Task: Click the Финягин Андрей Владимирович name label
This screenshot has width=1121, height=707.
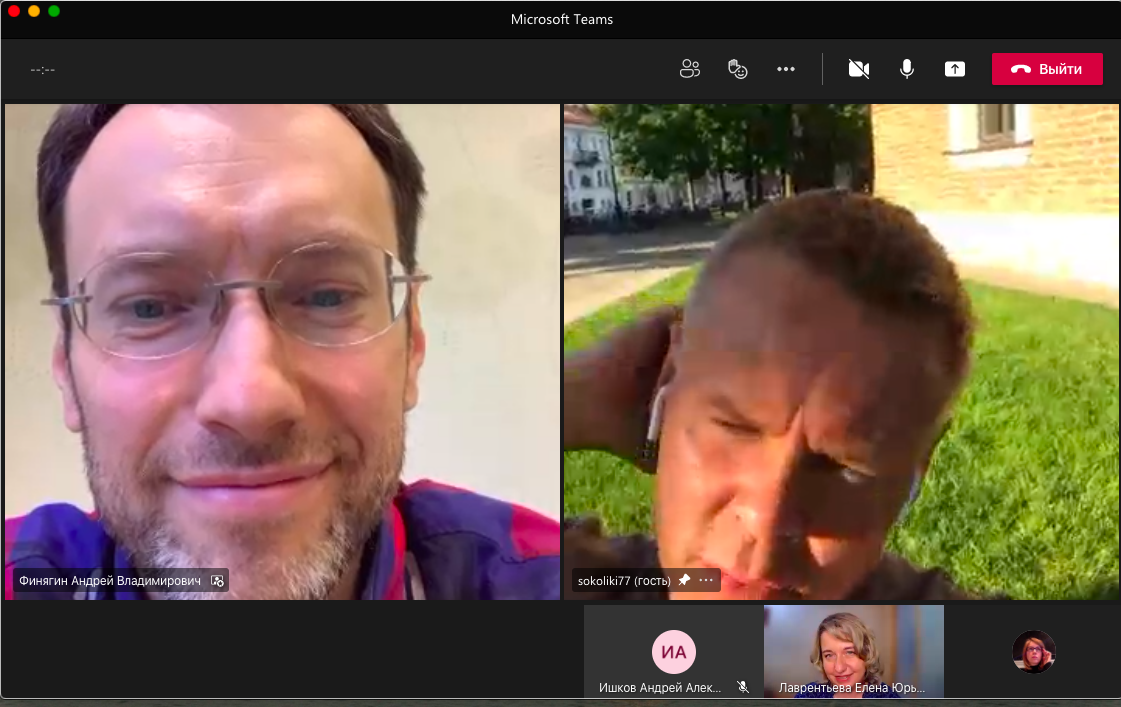Action: (x=110, y=580)
